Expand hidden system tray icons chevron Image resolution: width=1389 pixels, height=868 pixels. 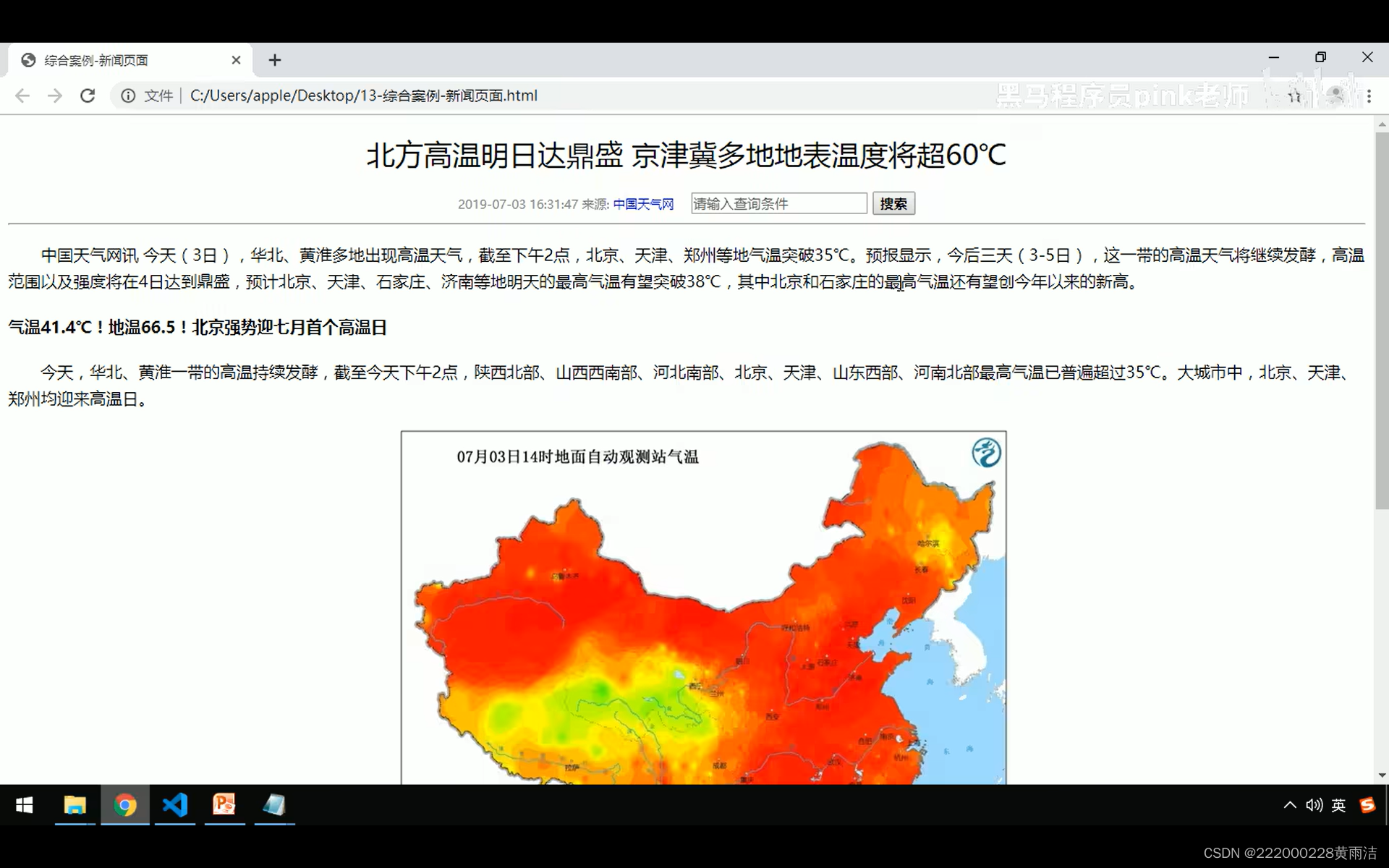1290,805
